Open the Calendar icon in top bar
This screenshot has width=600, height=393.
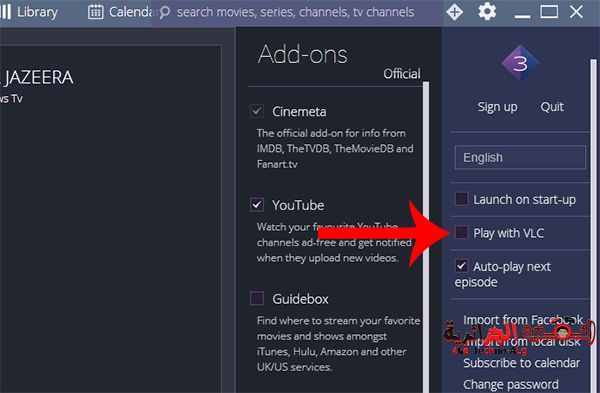coord(96,12)
